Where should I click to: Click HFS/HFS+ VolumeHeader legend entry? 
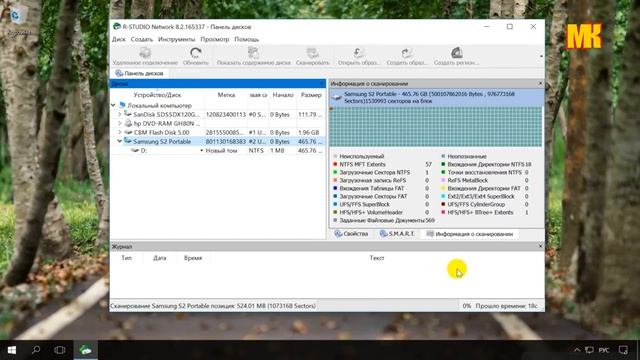(371, 212)
